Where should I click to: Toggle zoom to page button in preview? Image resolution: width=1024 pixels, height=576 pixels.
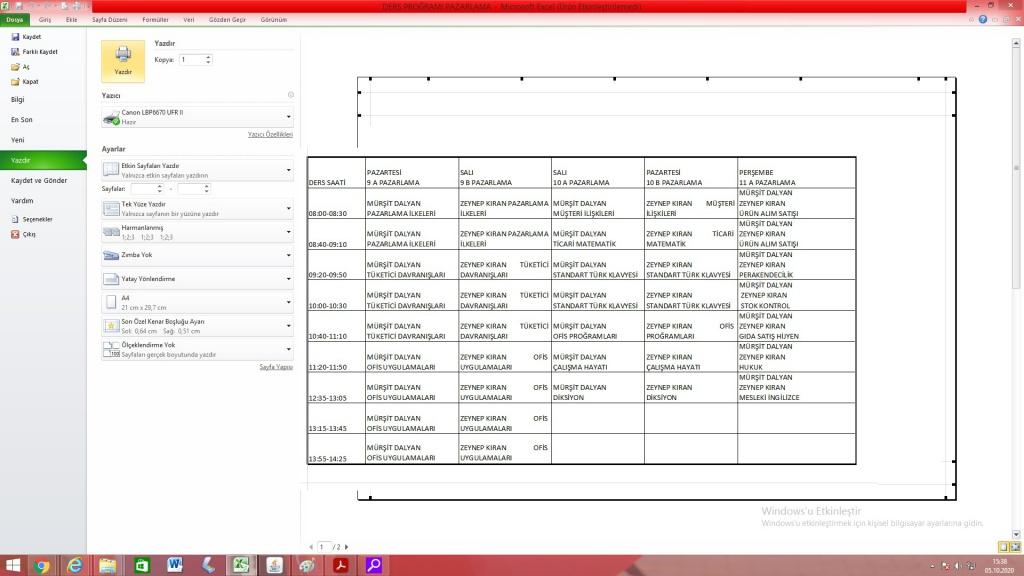click(x=1015, y=547)
